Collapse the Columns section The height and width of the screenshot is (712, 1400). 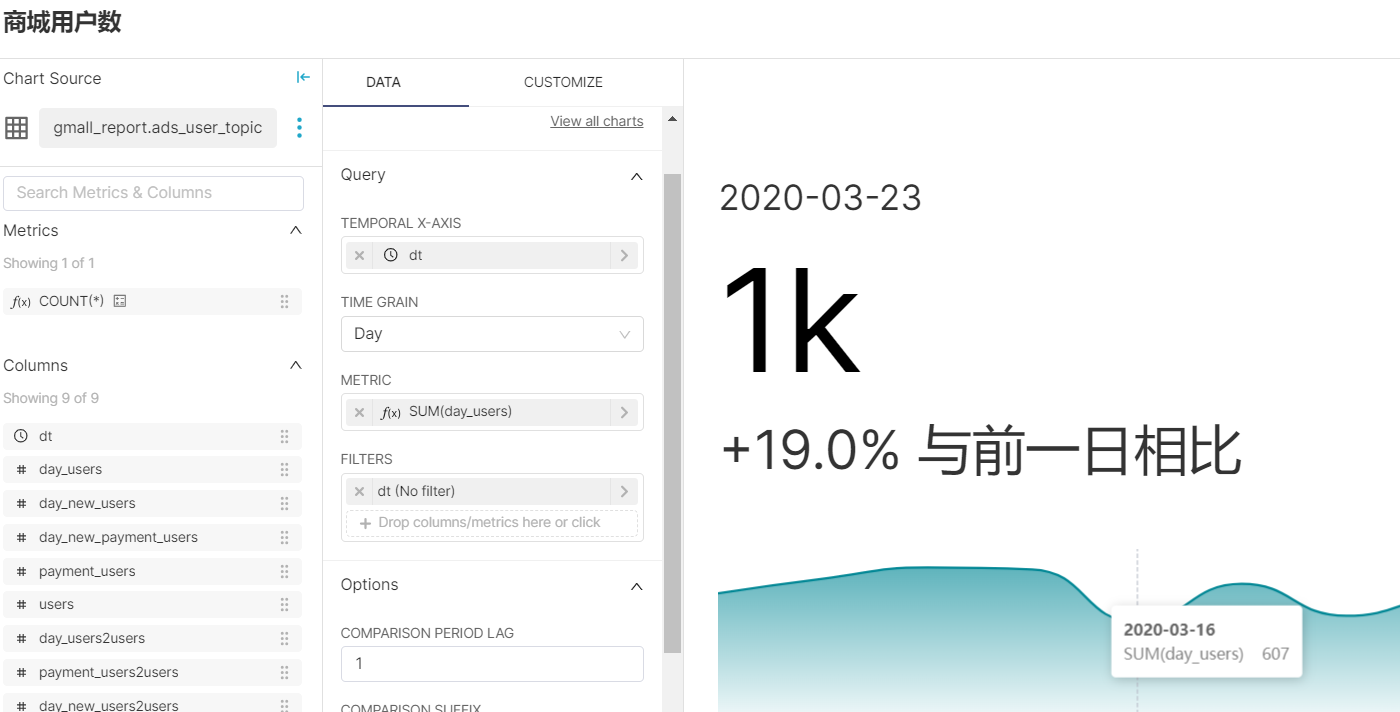295,365
